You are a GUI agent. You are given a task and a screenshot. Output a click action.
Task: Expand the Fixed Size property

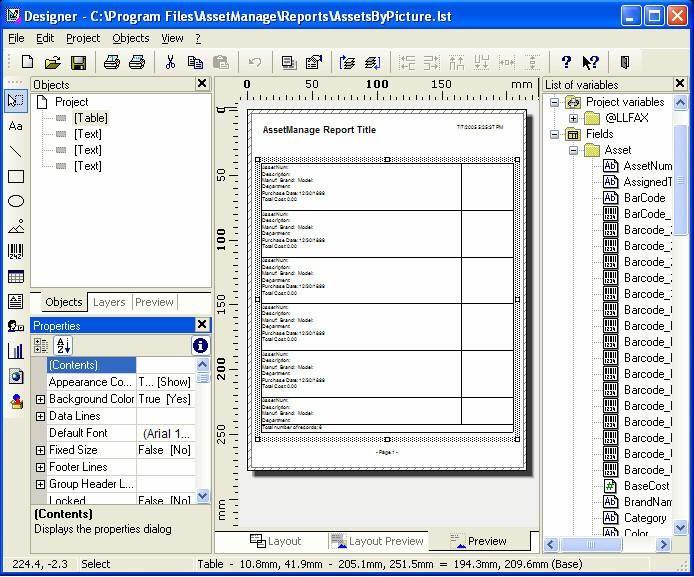[40, 450]
